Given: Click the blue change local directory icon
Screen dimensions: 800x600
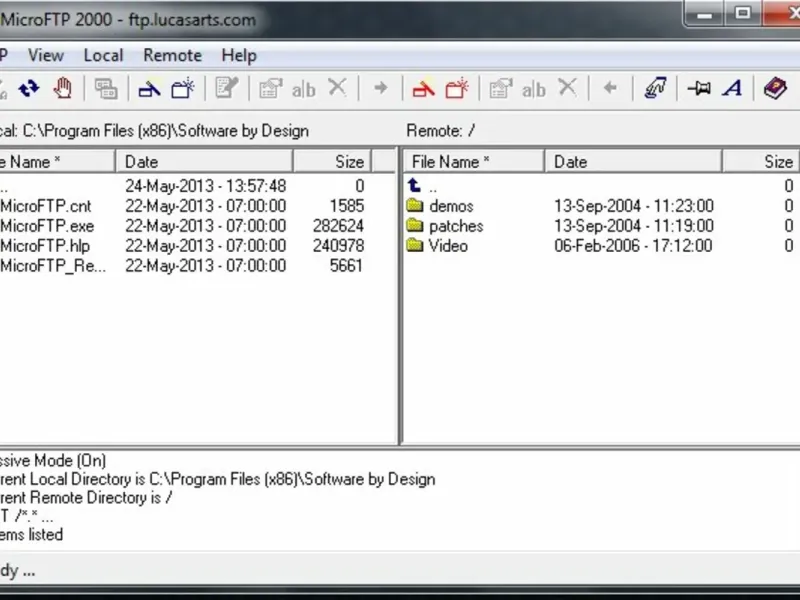Looking at the screenshot, I should (x=149, y=89).
